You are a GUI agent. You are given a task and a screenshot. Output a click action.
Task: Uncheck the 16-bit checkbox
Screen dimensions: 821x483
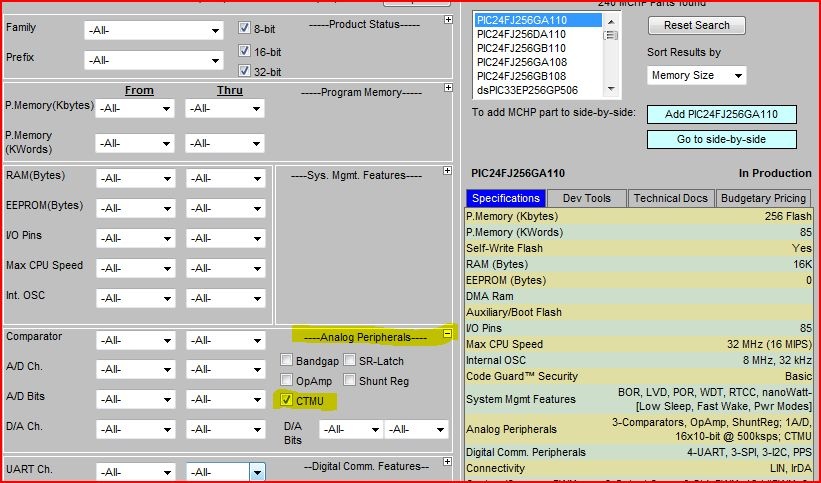(244, 51)
